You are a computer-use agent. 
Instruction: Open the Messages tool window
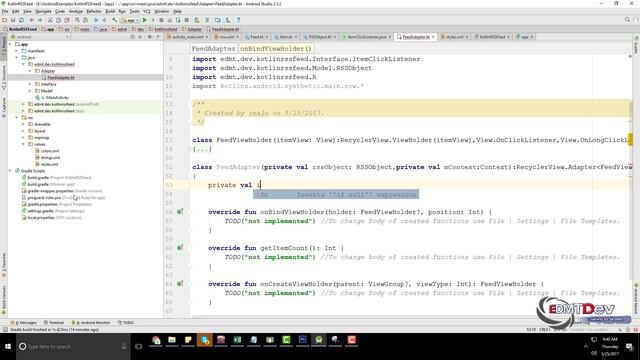coord(24,322)
